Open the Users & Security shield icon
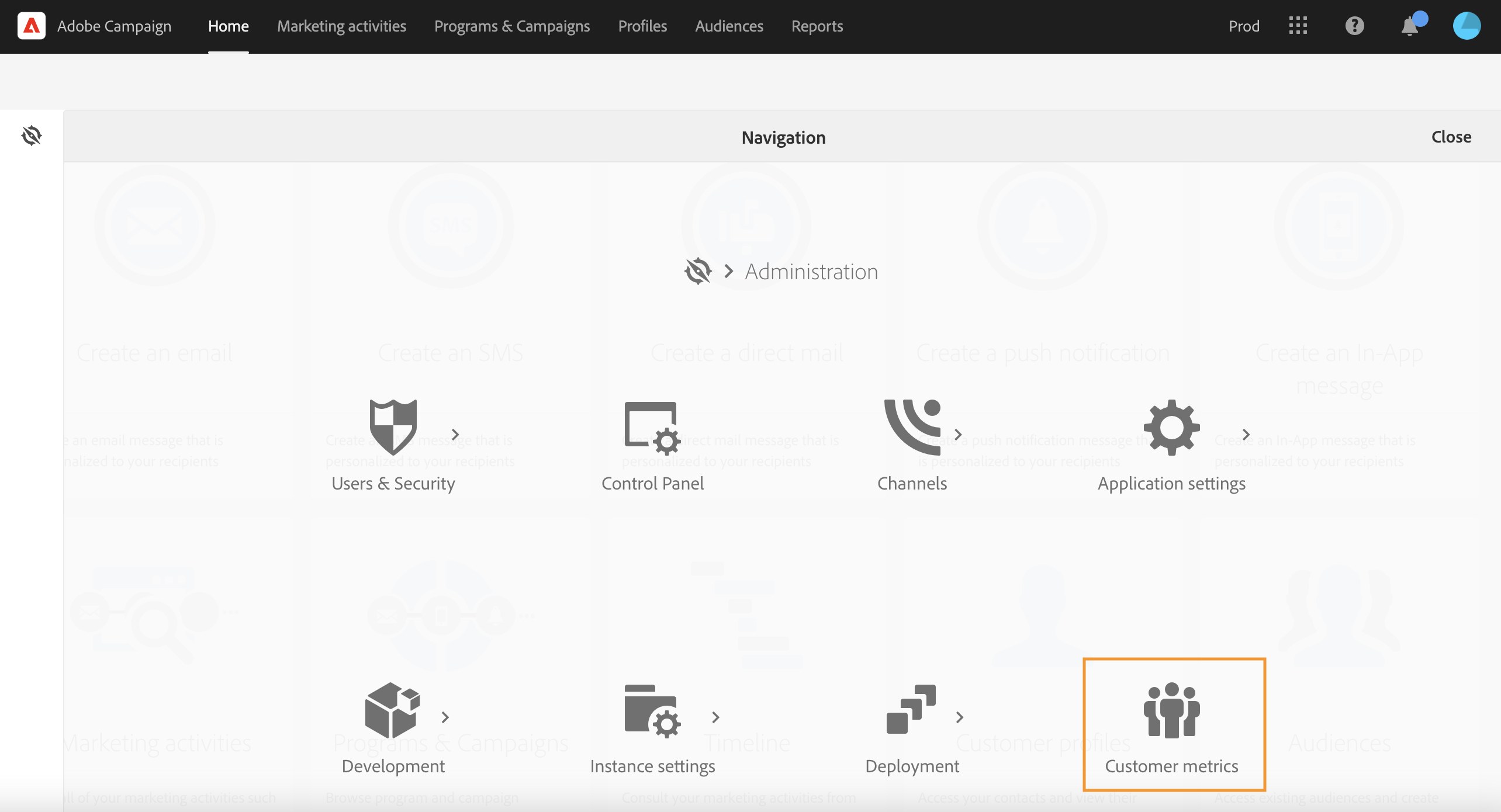1501x812 pixels. [x=393, y=428]
